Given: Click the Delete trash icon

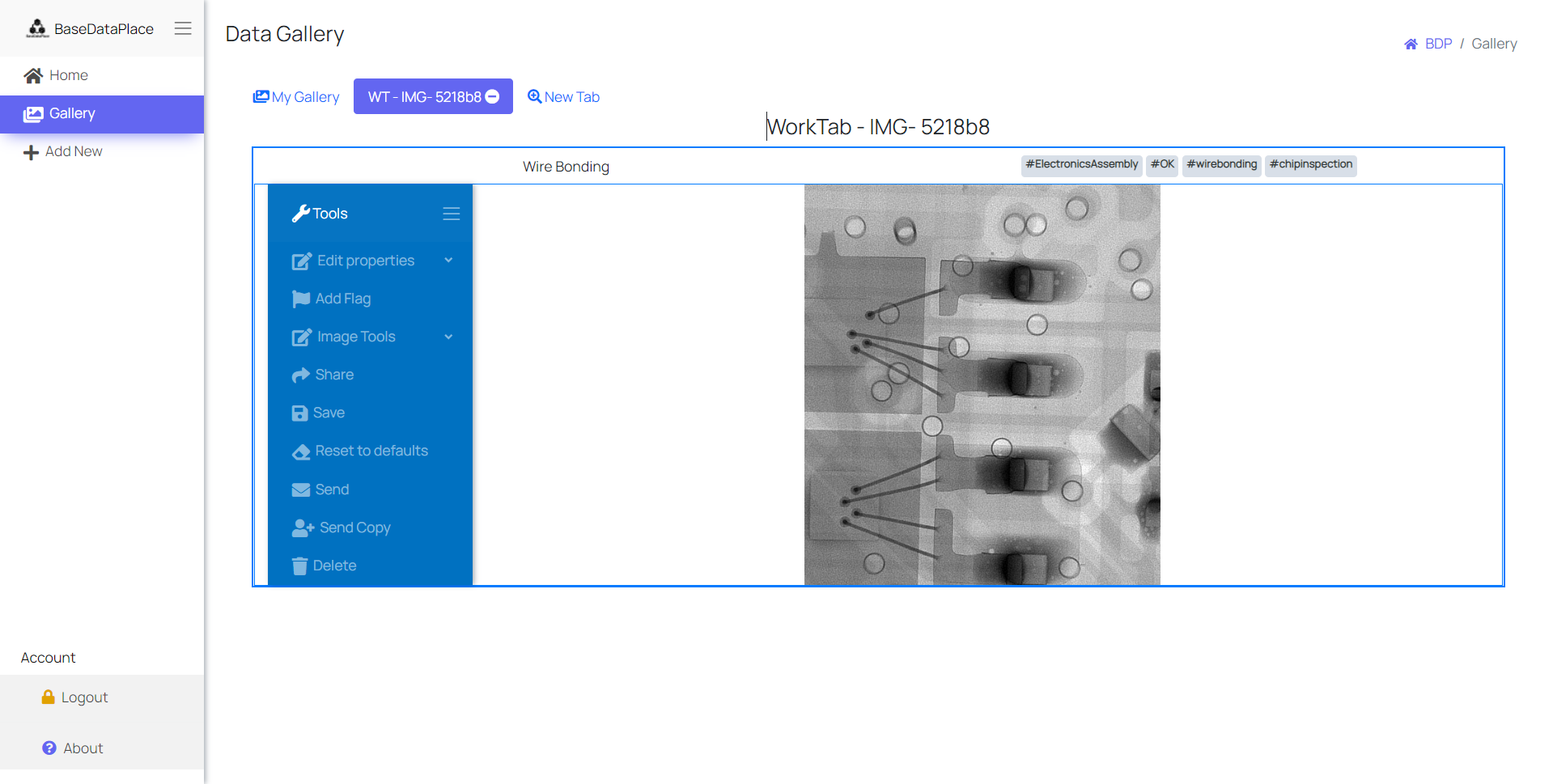Looking at the screenshot, I should tap(299, 566).
